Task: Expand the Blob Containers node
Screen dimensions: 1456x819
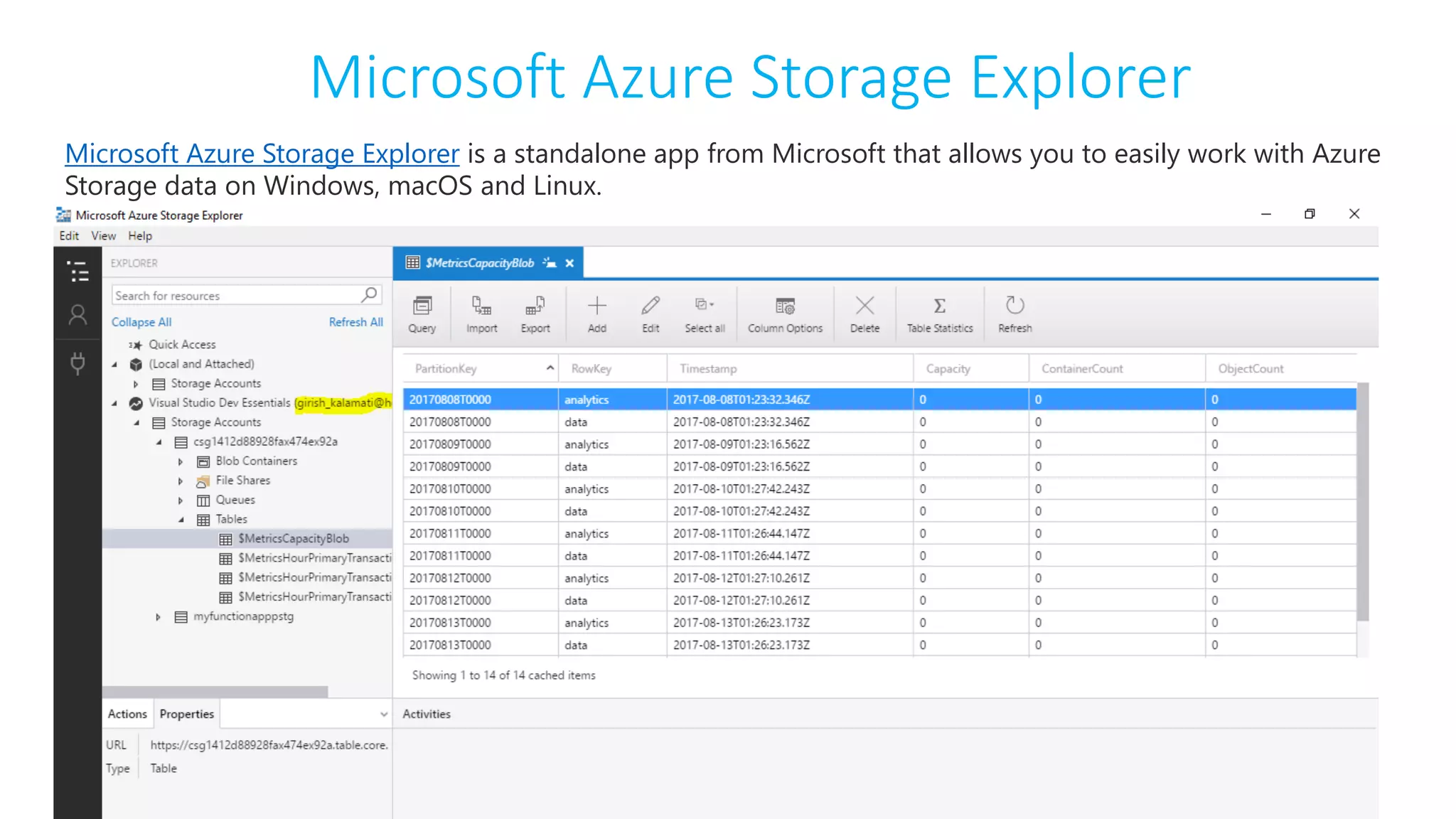Action: (181, 461)
